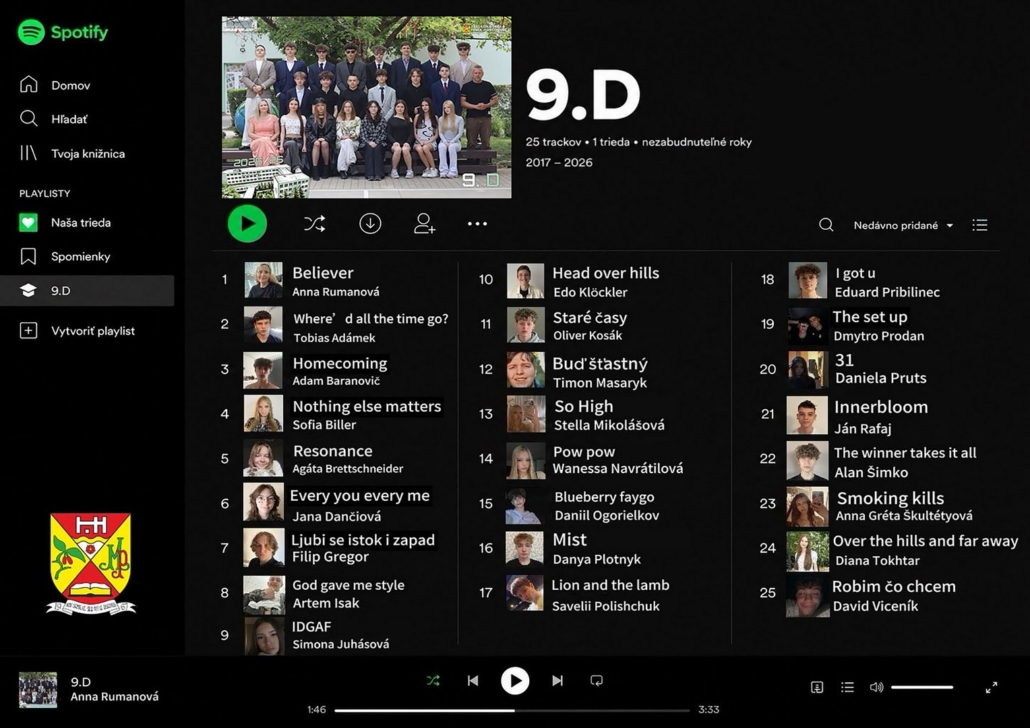Mute using the speaker volume icon
The height and width of the screenshot is (728, 1030).
pyautogui.click(x=876, y=687)
